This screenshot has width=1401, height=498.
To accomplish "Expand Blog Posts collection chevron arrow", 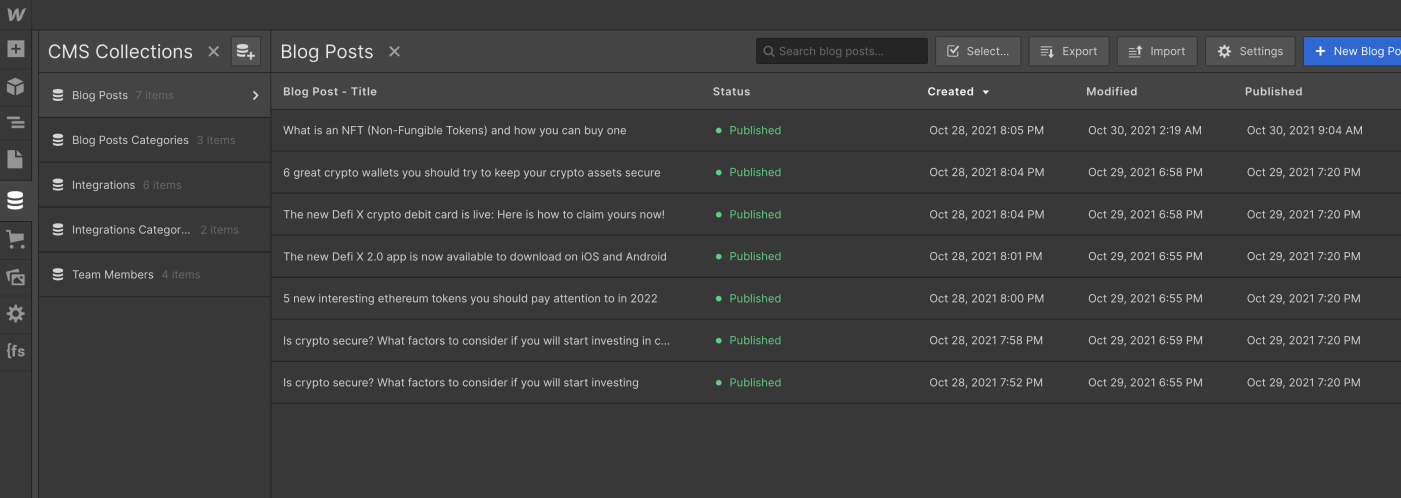I will [x=255, y=96].
